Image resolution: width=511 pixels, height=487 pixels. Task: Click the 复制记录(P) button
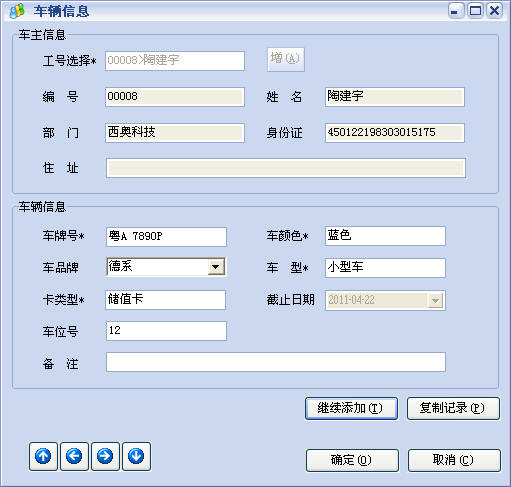coord(453,408)
